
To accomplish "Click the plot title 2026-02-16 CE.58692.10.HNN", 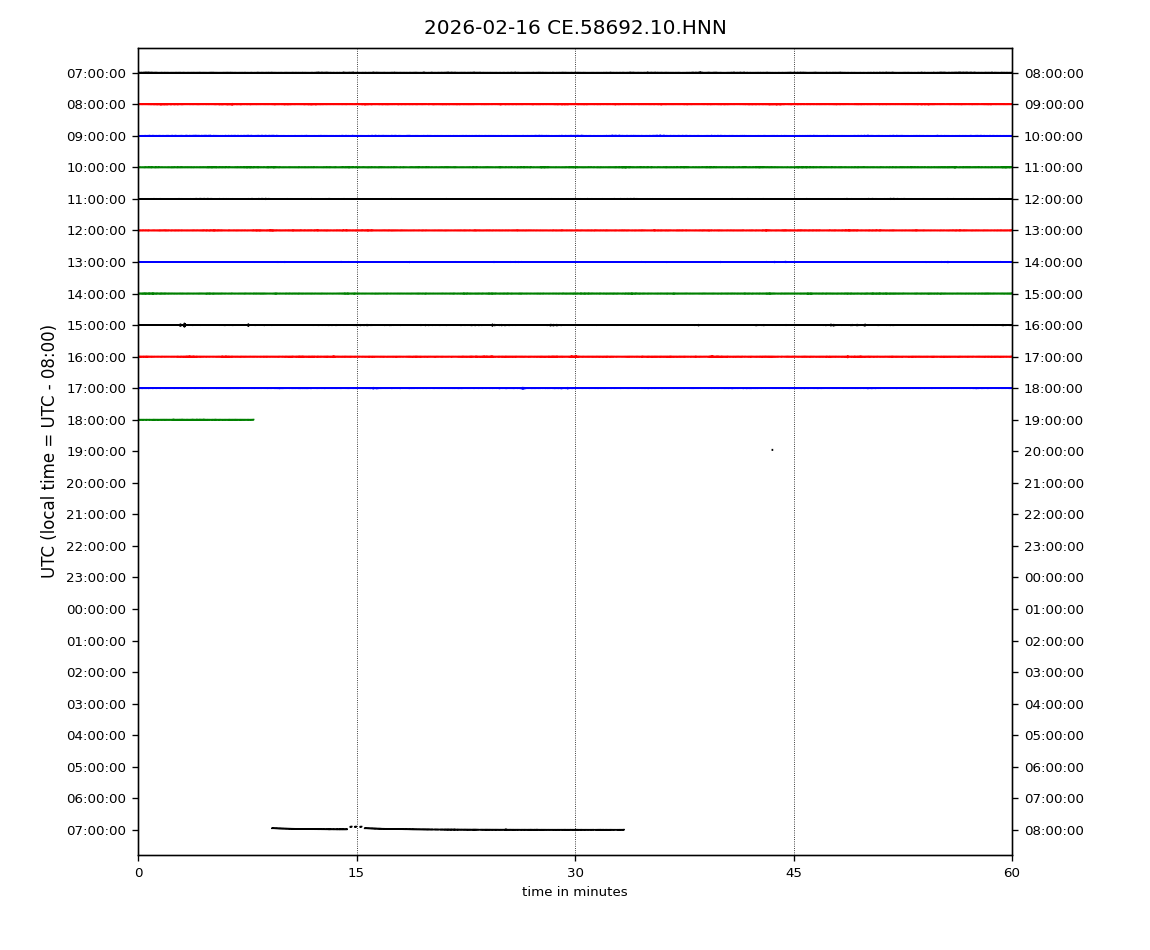I will click(575, 28).
